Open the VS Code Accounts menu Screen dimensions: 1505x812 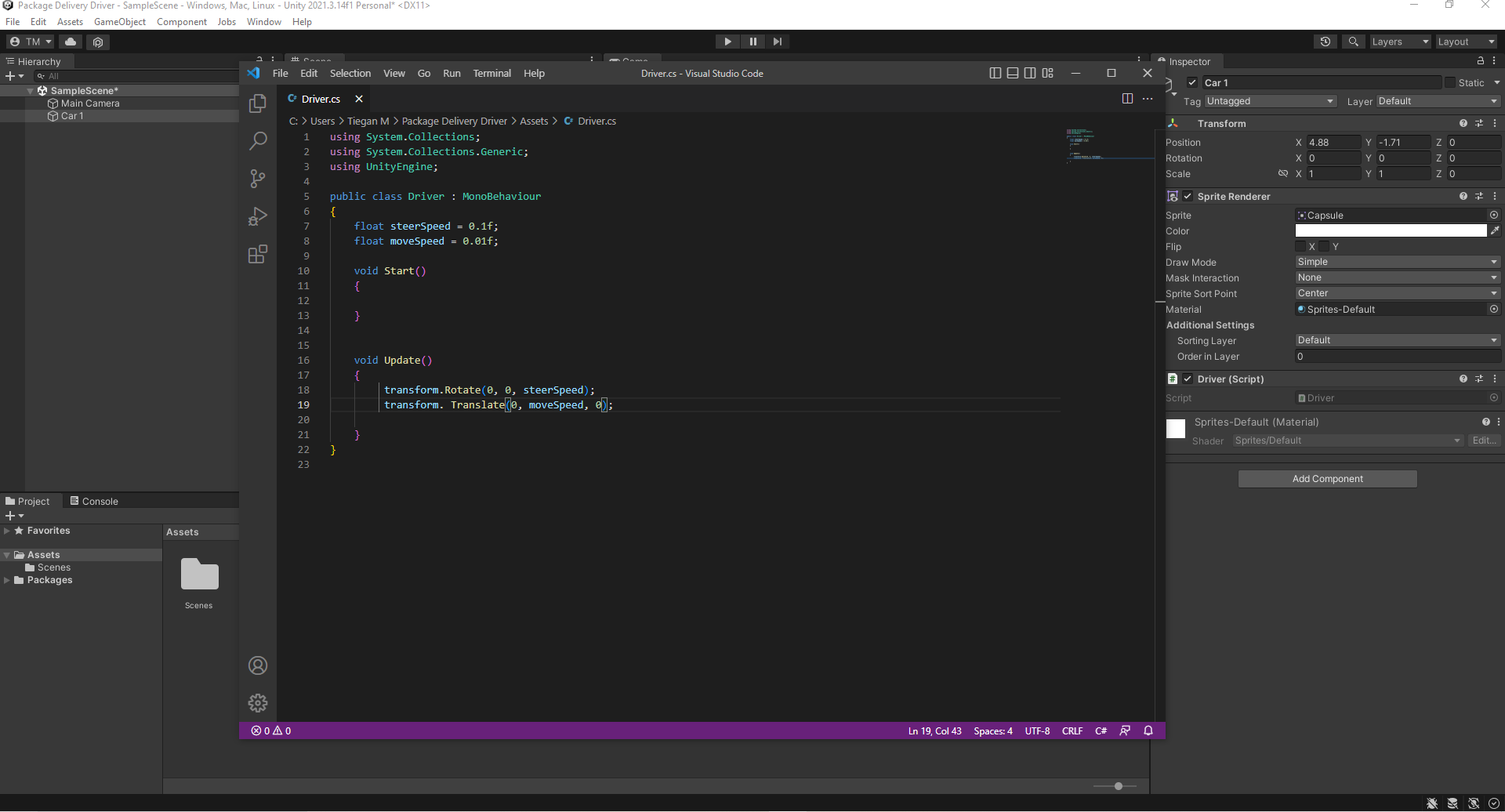(258, 665)
